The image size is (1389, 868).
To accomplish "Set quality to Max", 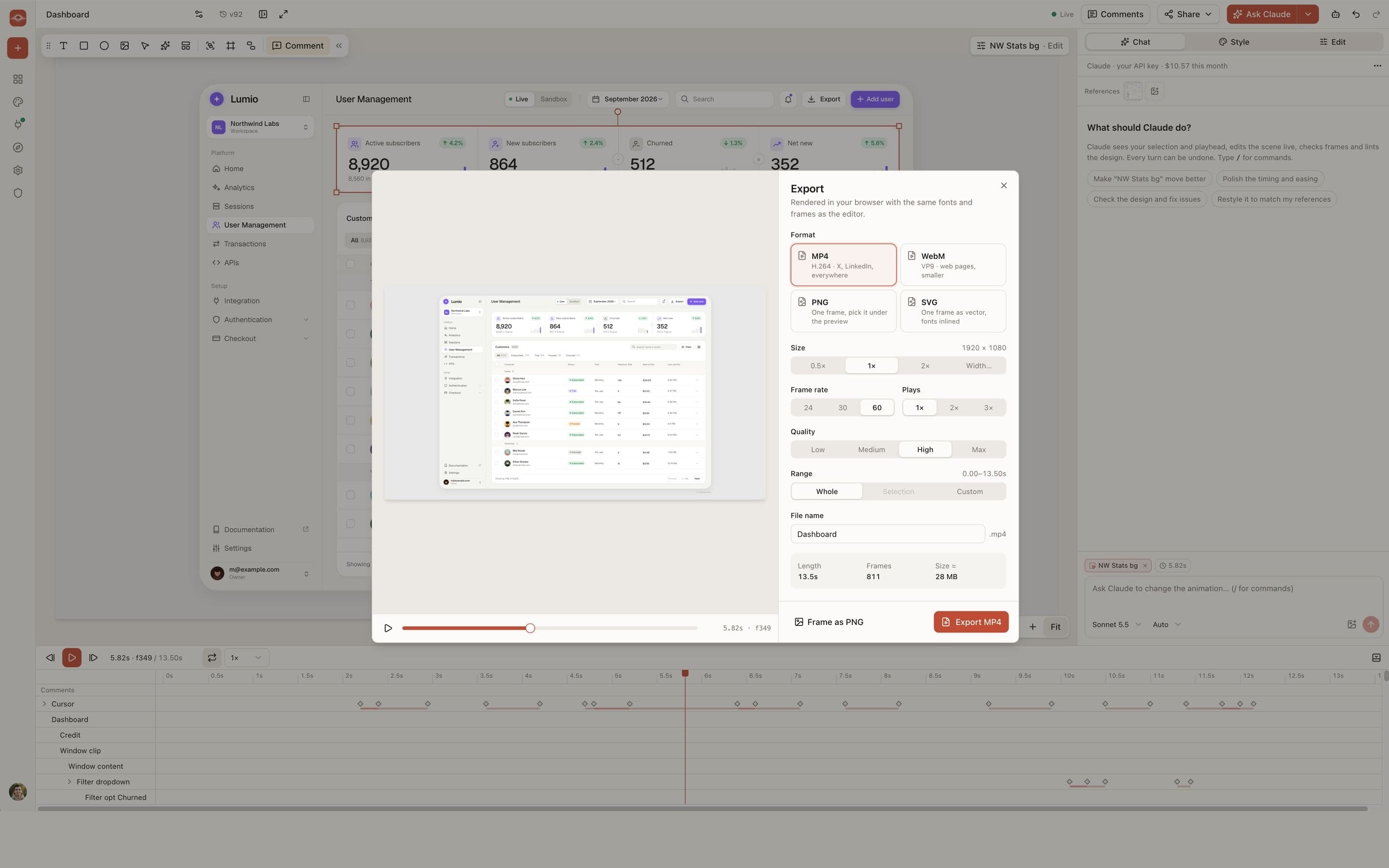I will pos(979,449).
